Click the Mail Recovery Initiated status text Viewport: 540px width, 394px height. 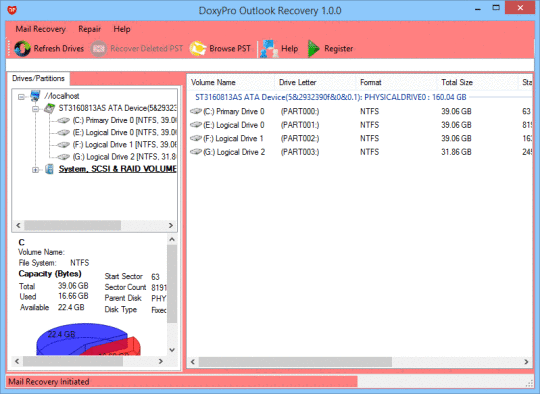pyautogui.click(x=49, y=382)
